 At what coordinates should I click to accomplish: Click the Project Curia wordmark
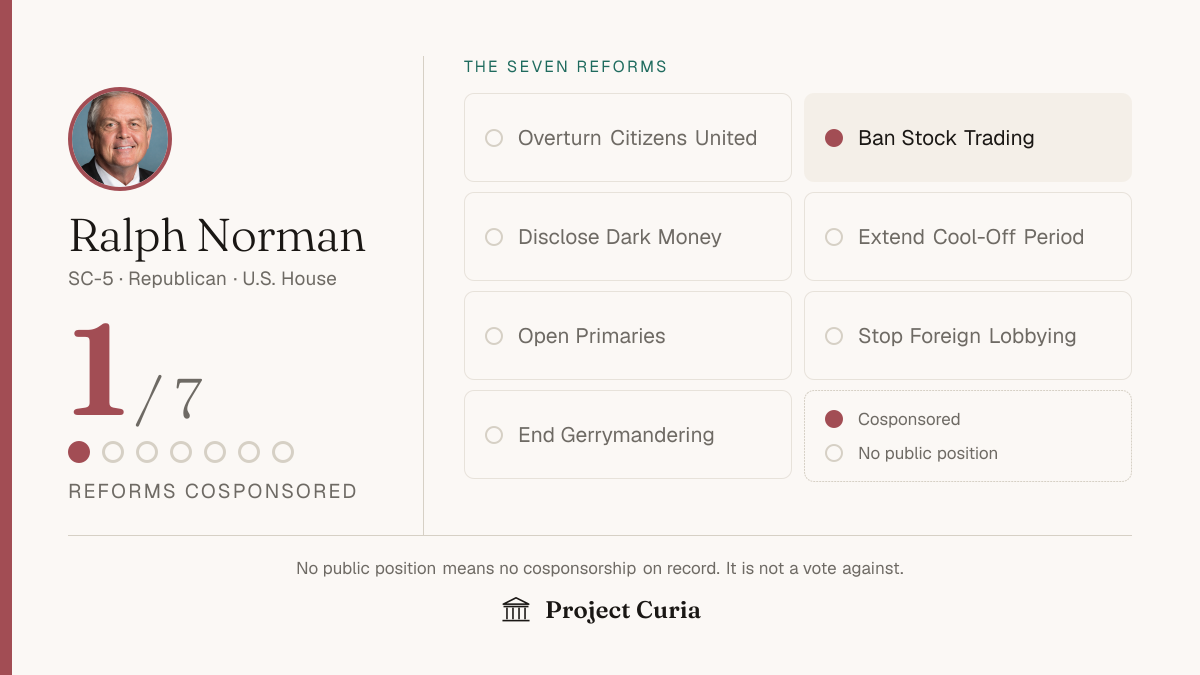tap(623, 610)
